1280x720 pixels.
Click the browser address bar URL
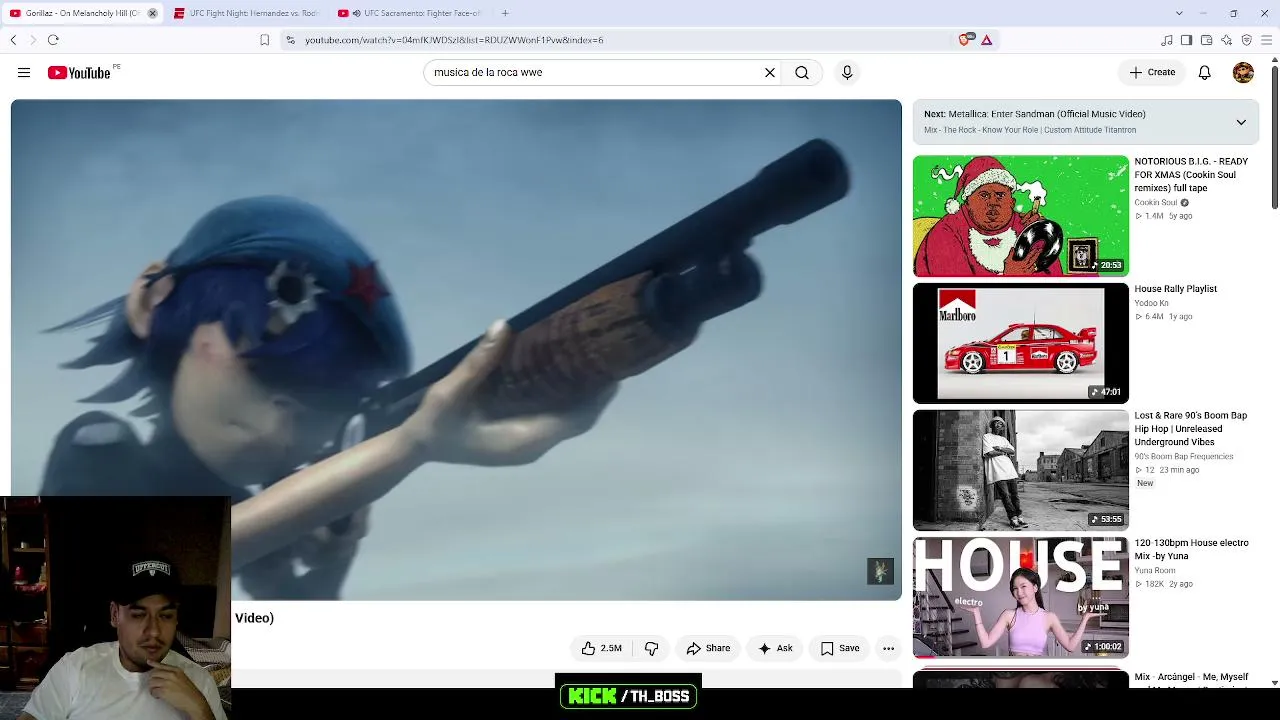tap(454, 40)
